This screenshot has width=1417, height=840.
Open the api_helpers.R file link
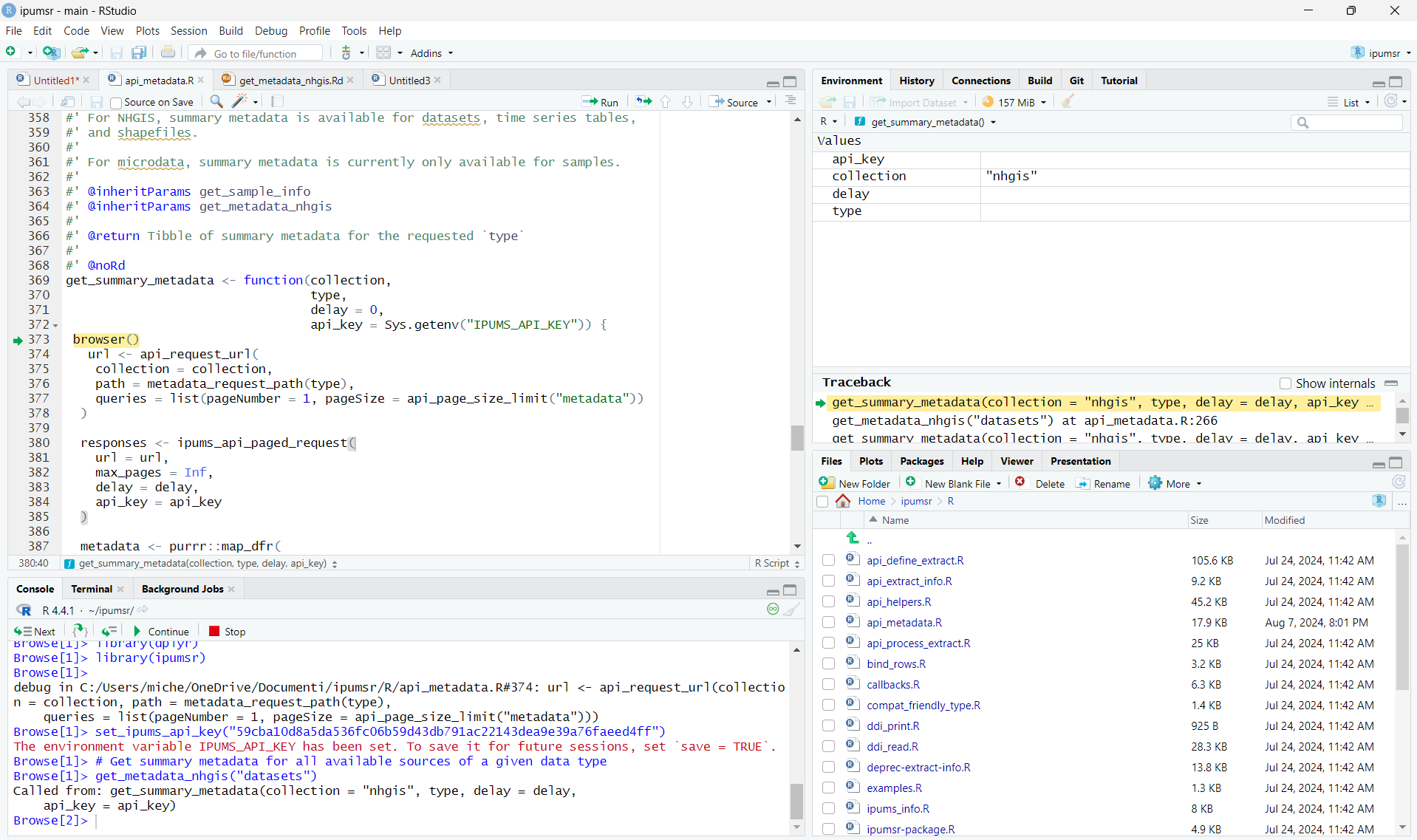898,602
